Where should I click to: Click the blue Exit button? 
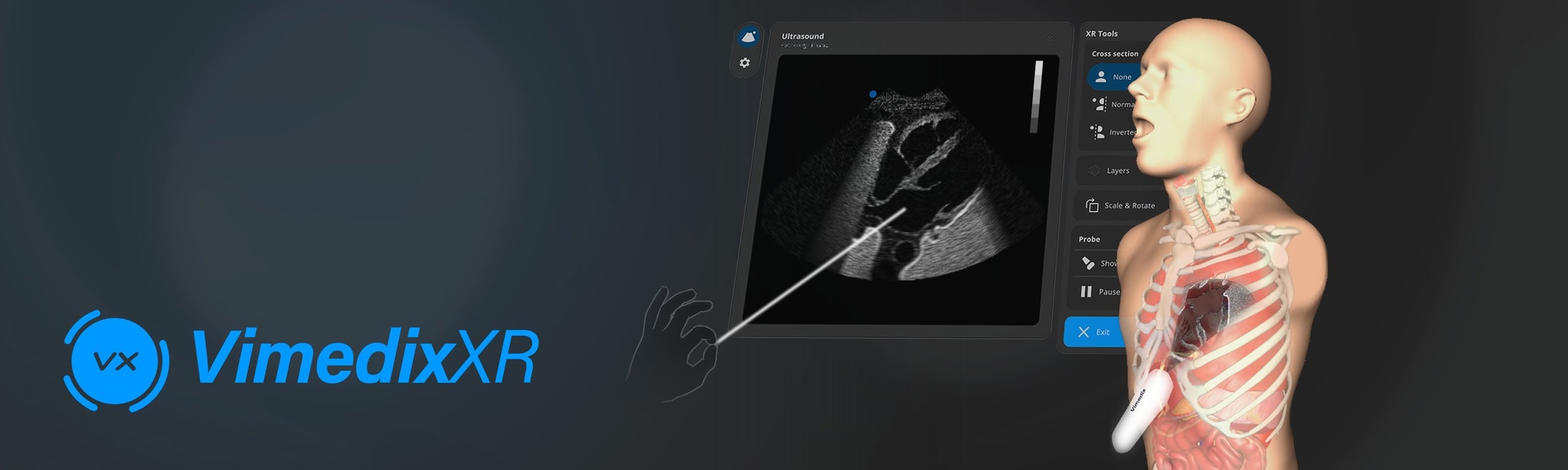click(1095, 332)
